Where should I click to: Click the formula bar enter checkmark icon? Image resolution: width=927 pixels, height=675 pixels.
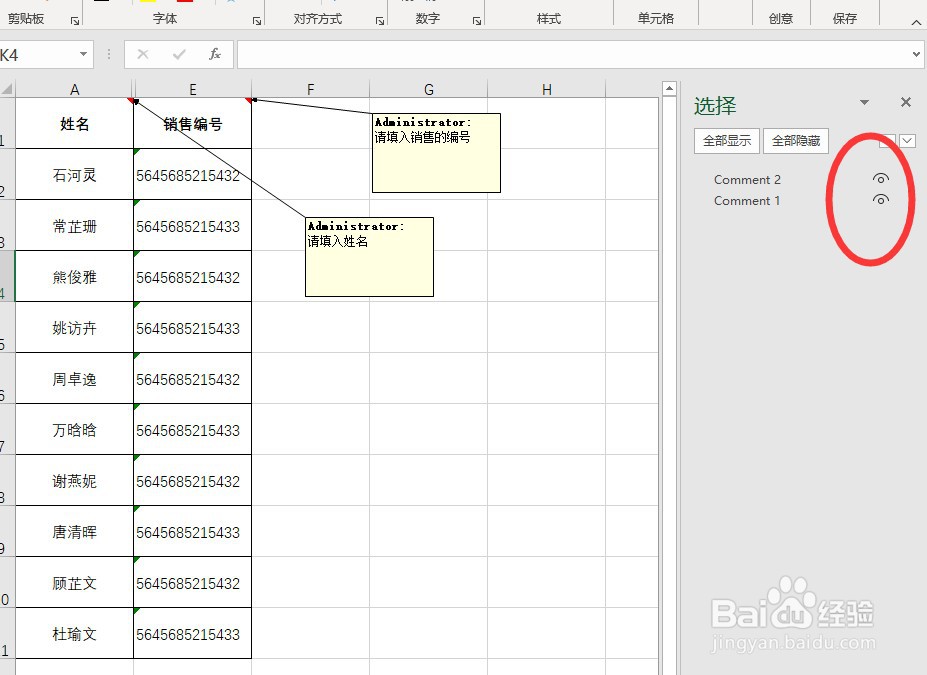pyautogui.click(x=179, y=54)
